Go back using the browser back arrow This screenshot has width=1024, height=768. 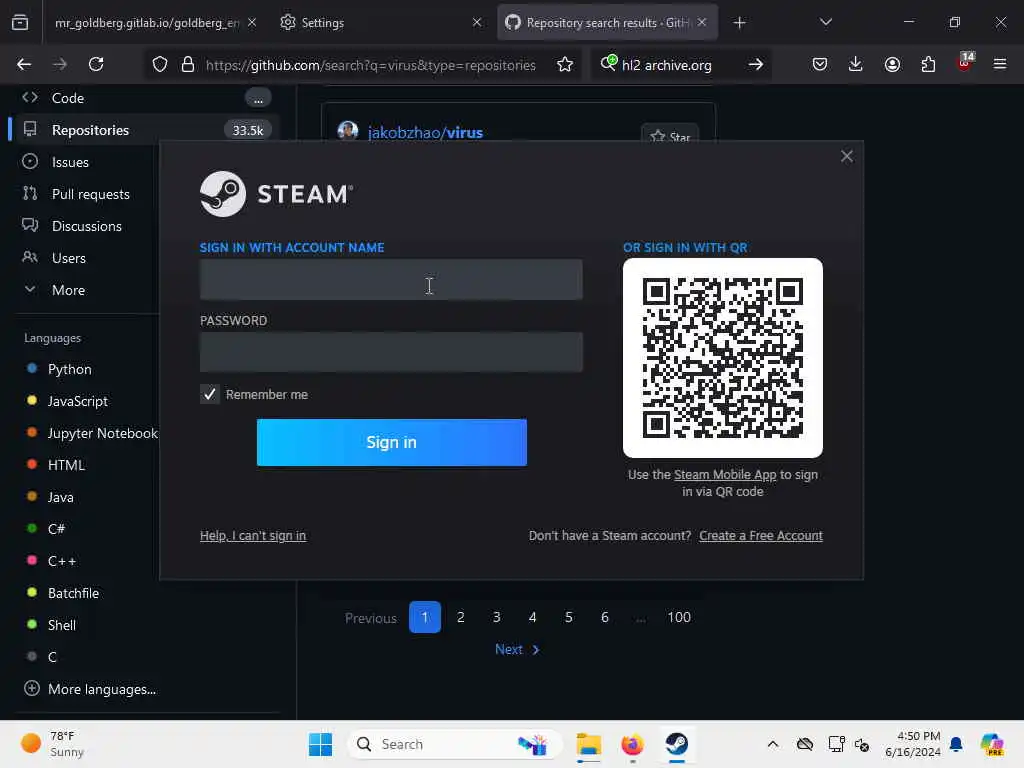click(24, 64)
